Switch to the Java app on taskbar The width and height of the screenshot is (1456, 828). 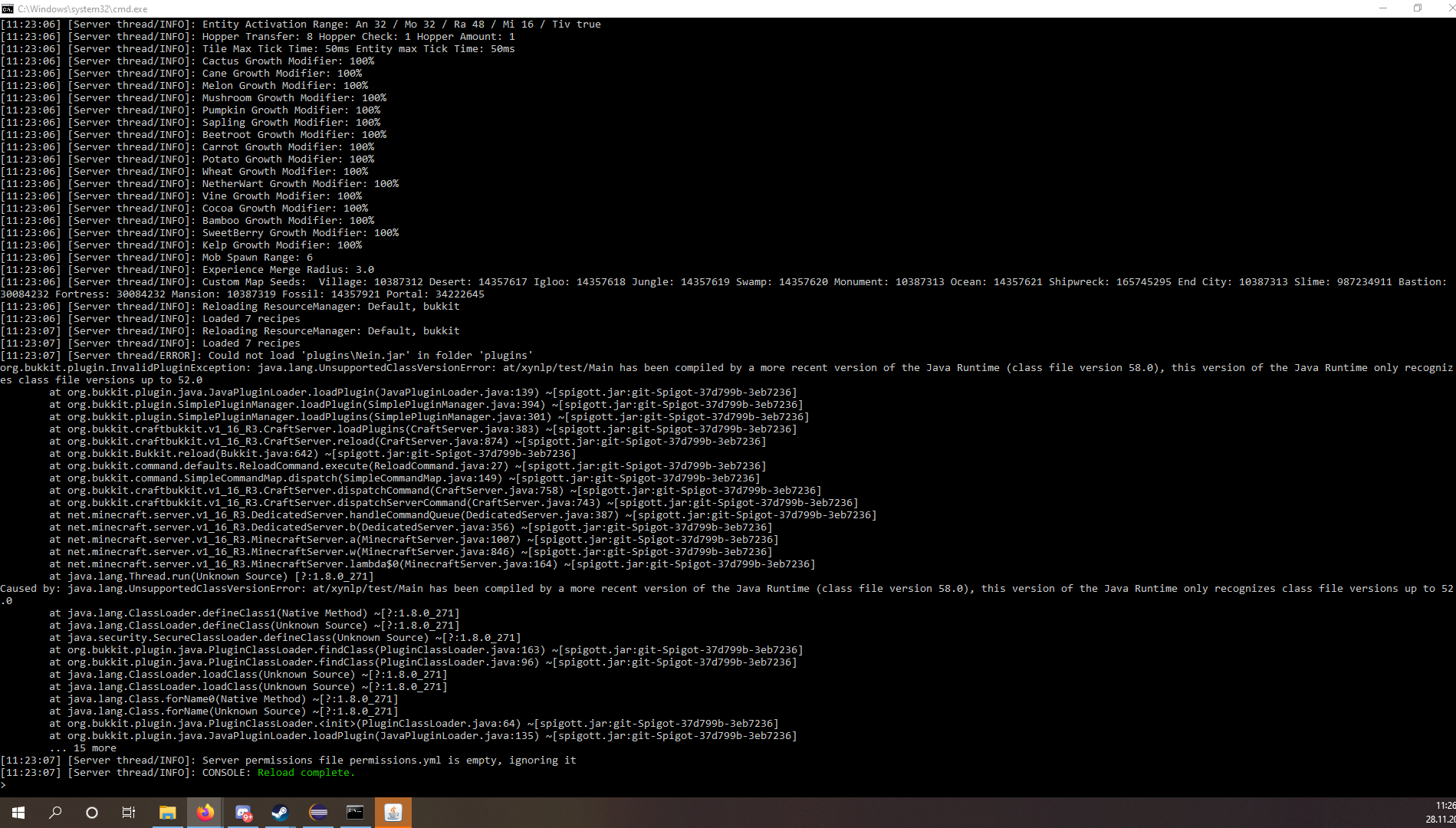393,813
